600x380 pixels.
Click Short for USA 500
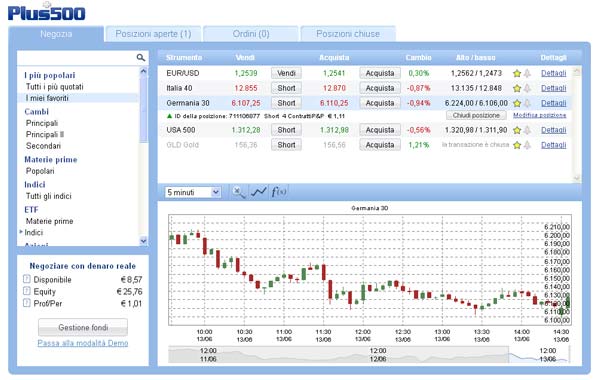(x=286, y=130)
